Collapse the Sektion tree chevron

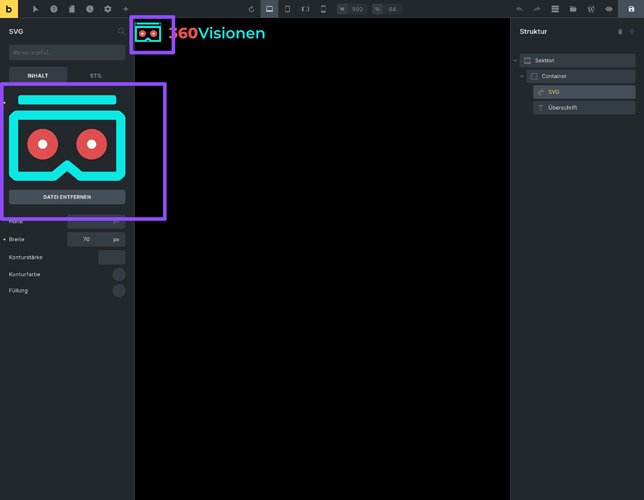[515, 60]
